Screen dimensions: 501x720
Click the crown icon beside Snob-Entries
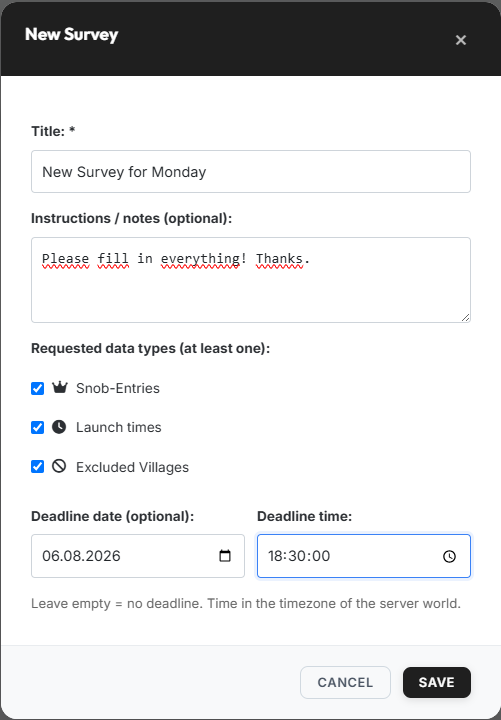59,388
